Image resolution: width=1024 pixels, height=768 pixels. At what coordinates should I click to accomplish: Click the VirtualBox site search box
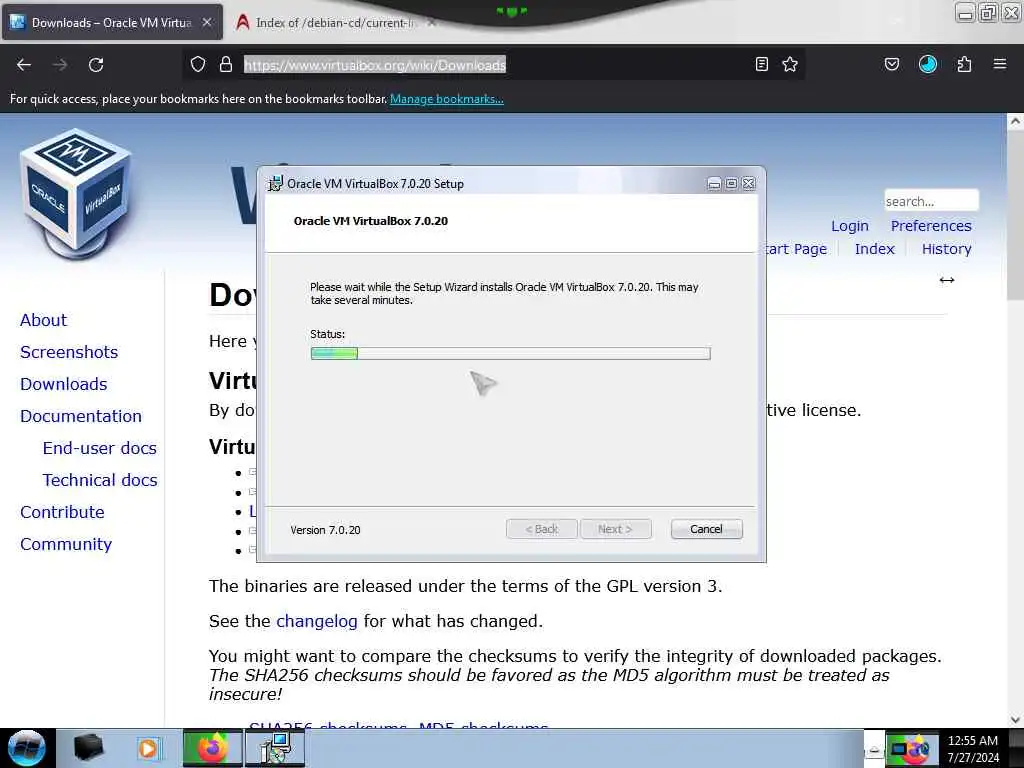click(931, 201)
